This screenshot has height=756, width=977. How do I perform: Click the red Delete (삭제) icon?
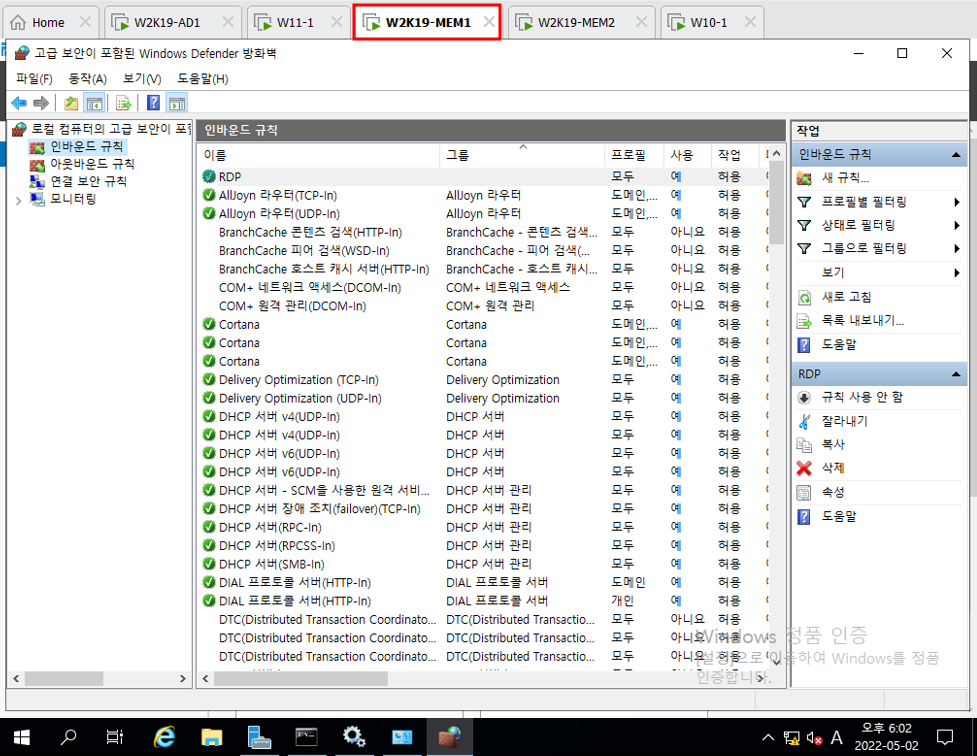(x=804, y=468)
